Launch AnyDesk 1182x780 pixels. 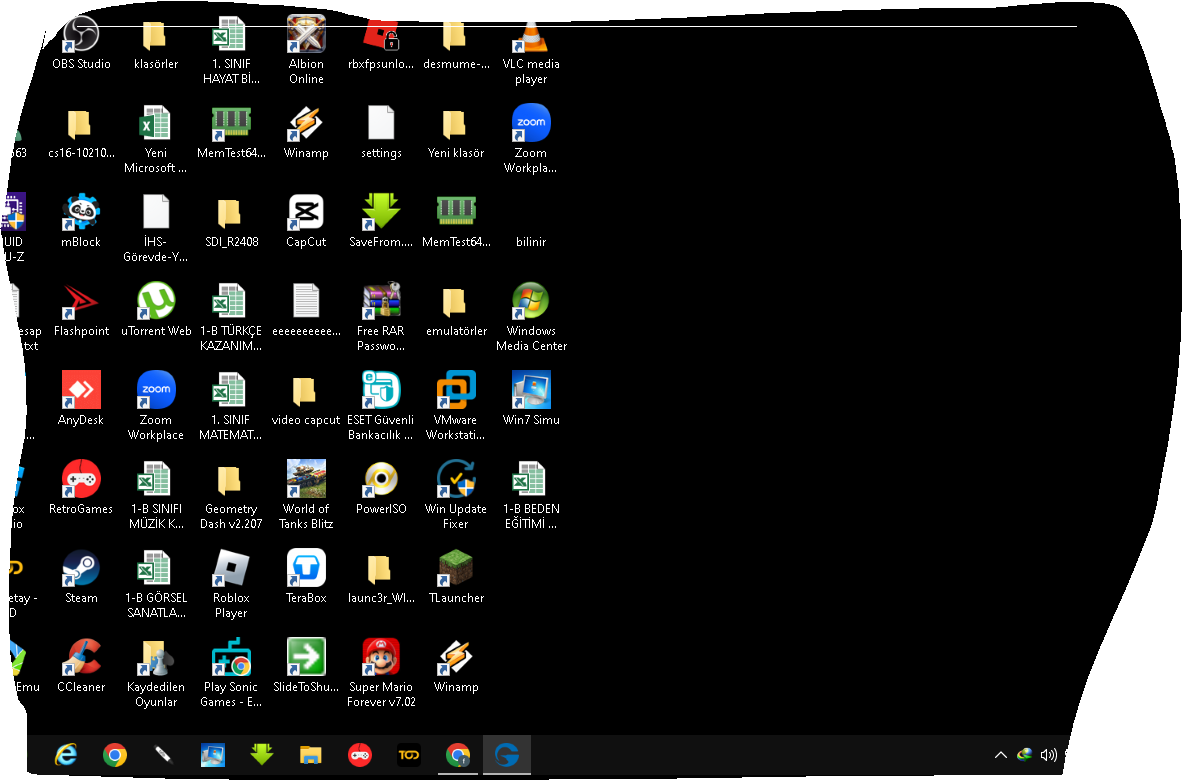[x=81, y=399]
